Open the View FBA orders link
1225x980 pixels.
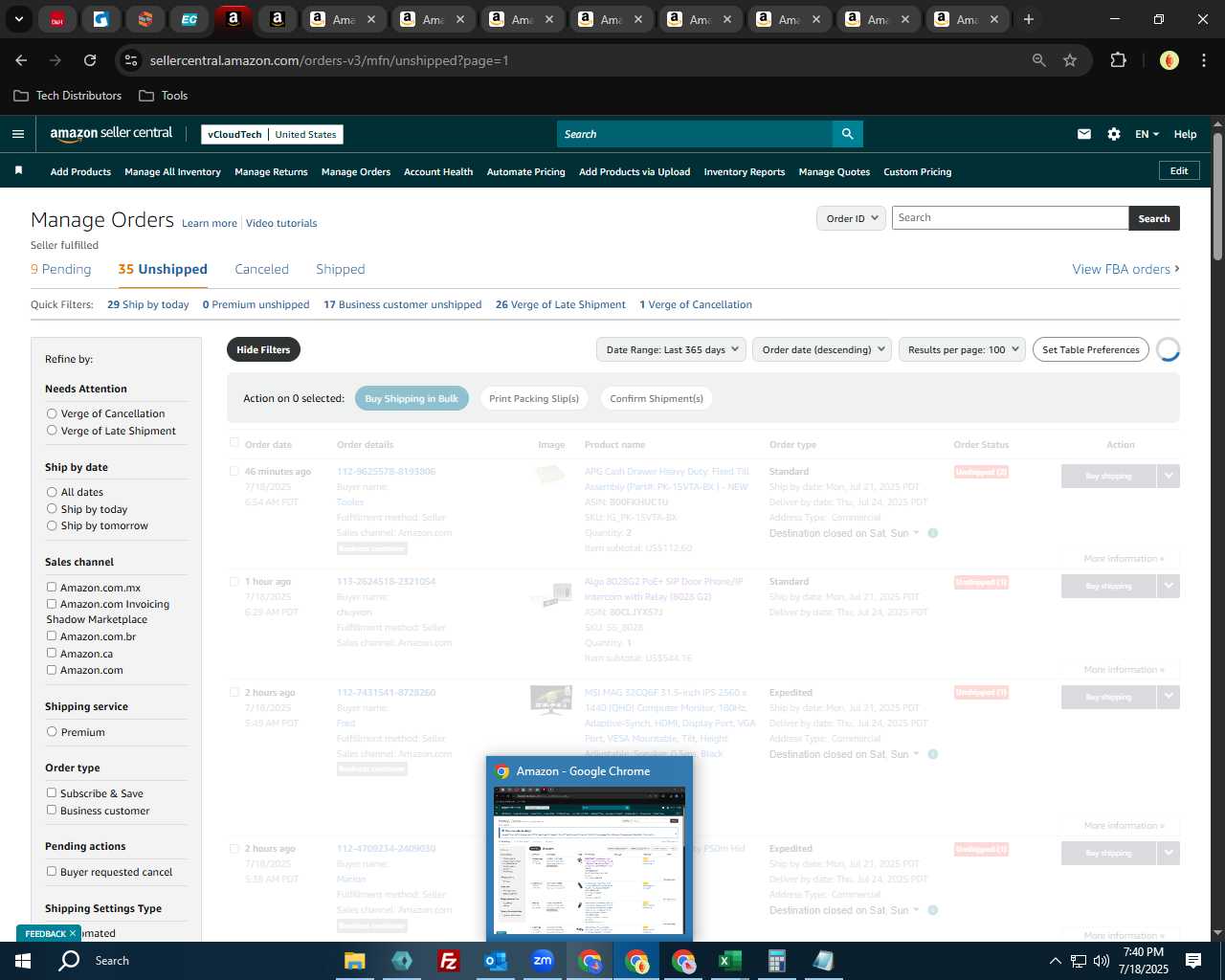click(1125, 269)
